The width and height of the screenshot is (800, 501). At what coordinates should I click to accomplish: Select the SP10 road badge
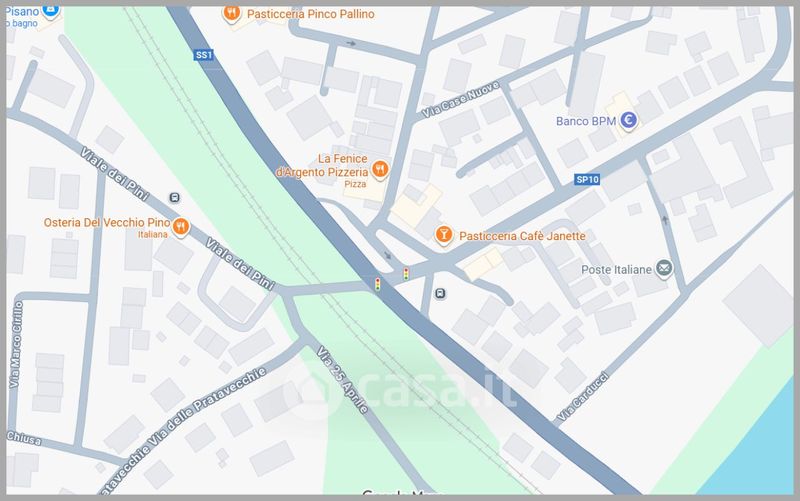[x=587, y=179]
